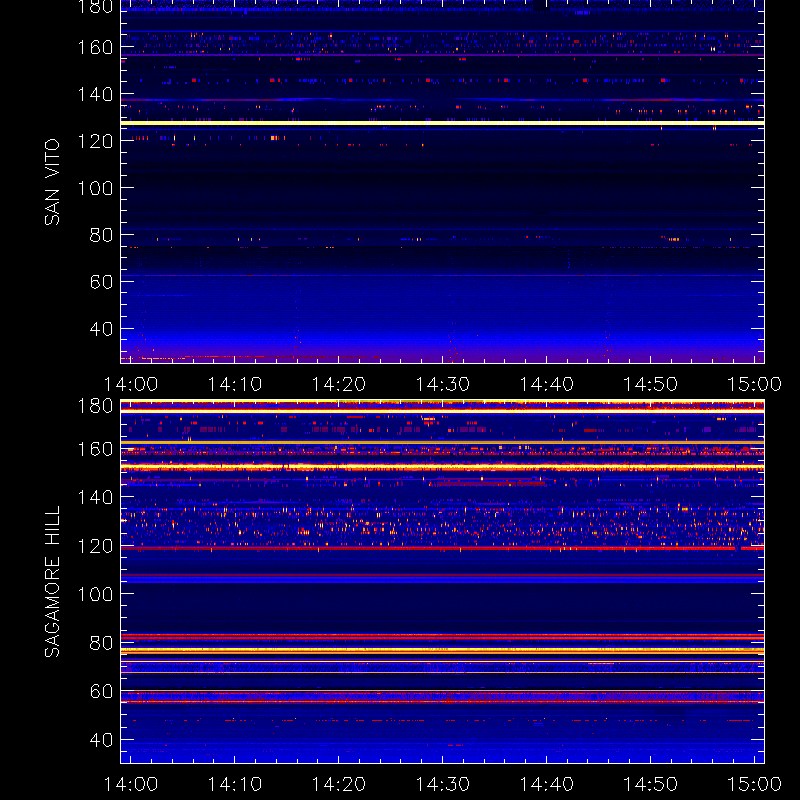This screenshot has width=800, height=800.
Task: Click the 14:30 time label under San Vito plot
Action: (443, 384)
